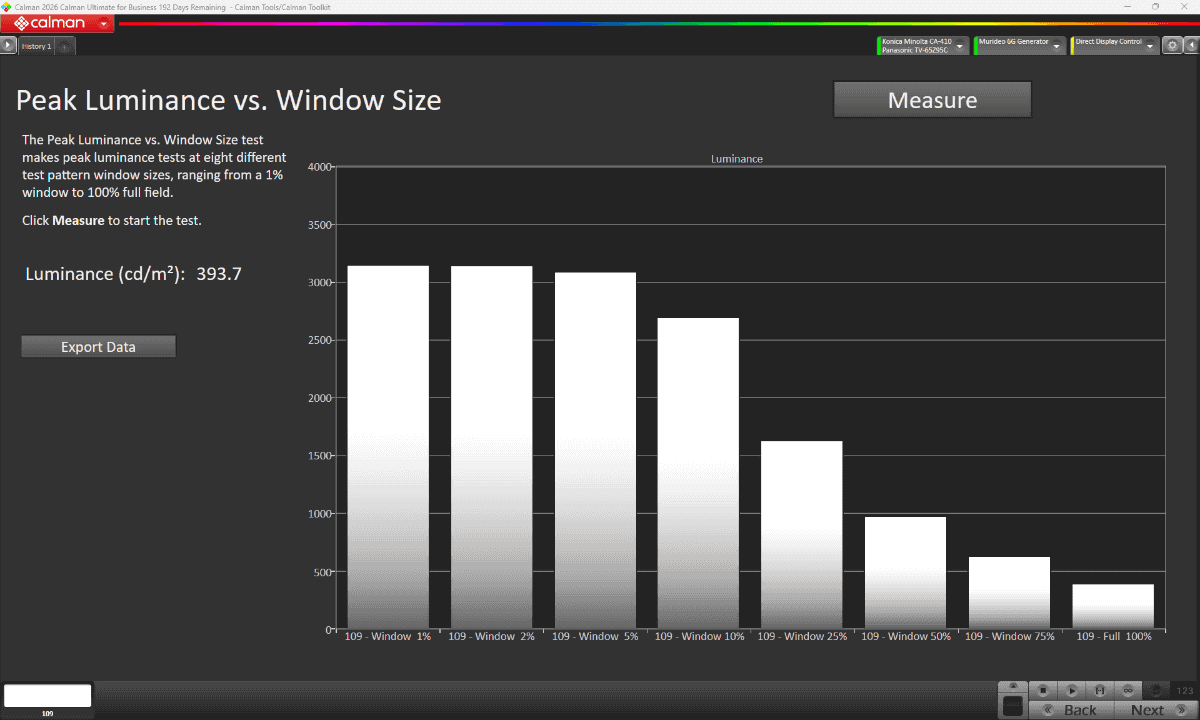Screen dimensions: 1200x720
Task: Click the Calman app icon in title bar
Action: pos(7,6)
